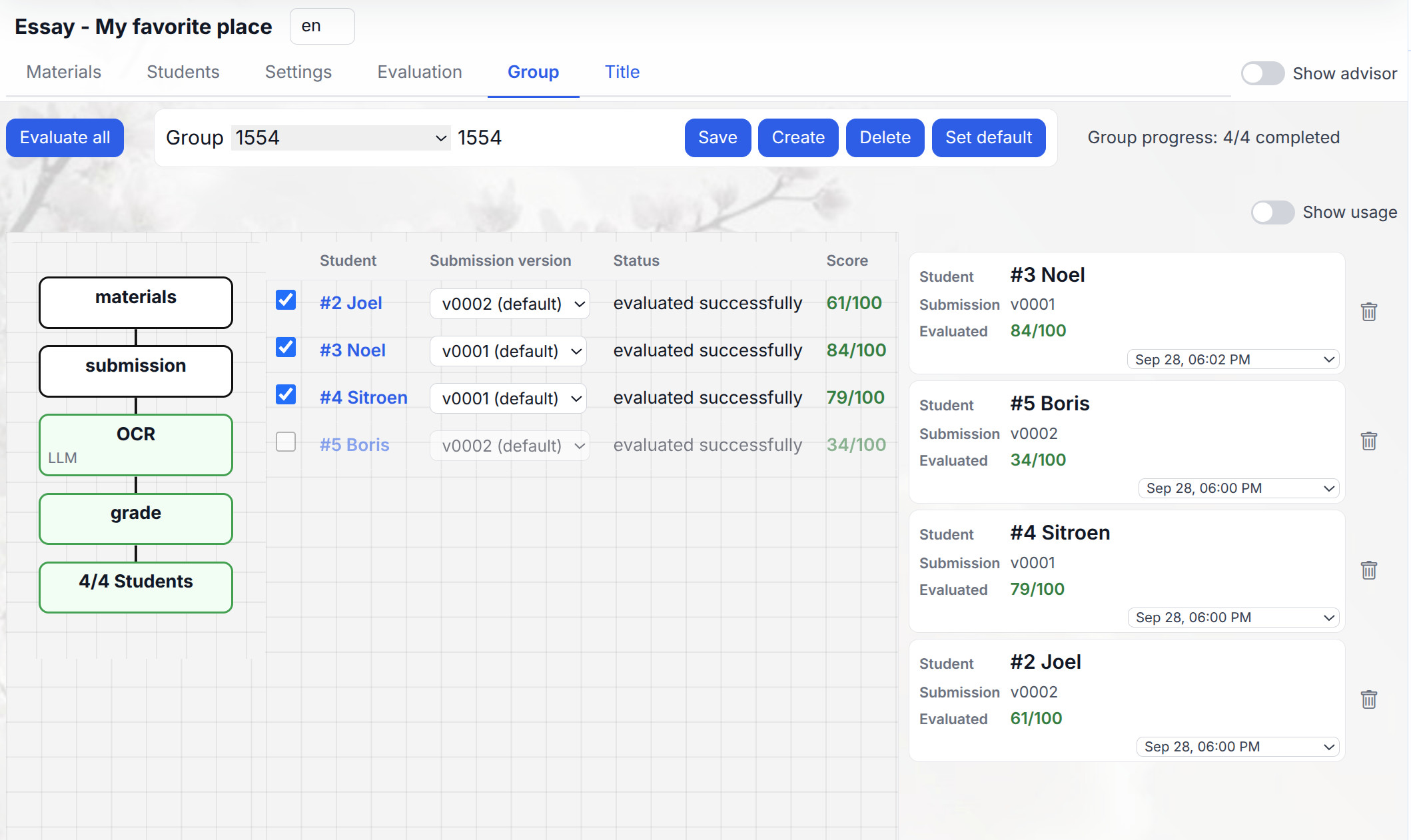The image size is (1411, 840).
Task: Open the Sep 28, 06:02 PM evaluation dropdown
Action: tap(1233, 360)
